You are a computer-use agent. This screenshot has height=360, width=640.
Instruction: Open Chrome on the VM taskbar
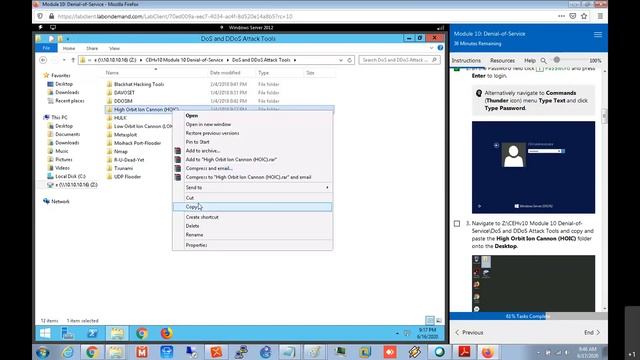point(142,333)
